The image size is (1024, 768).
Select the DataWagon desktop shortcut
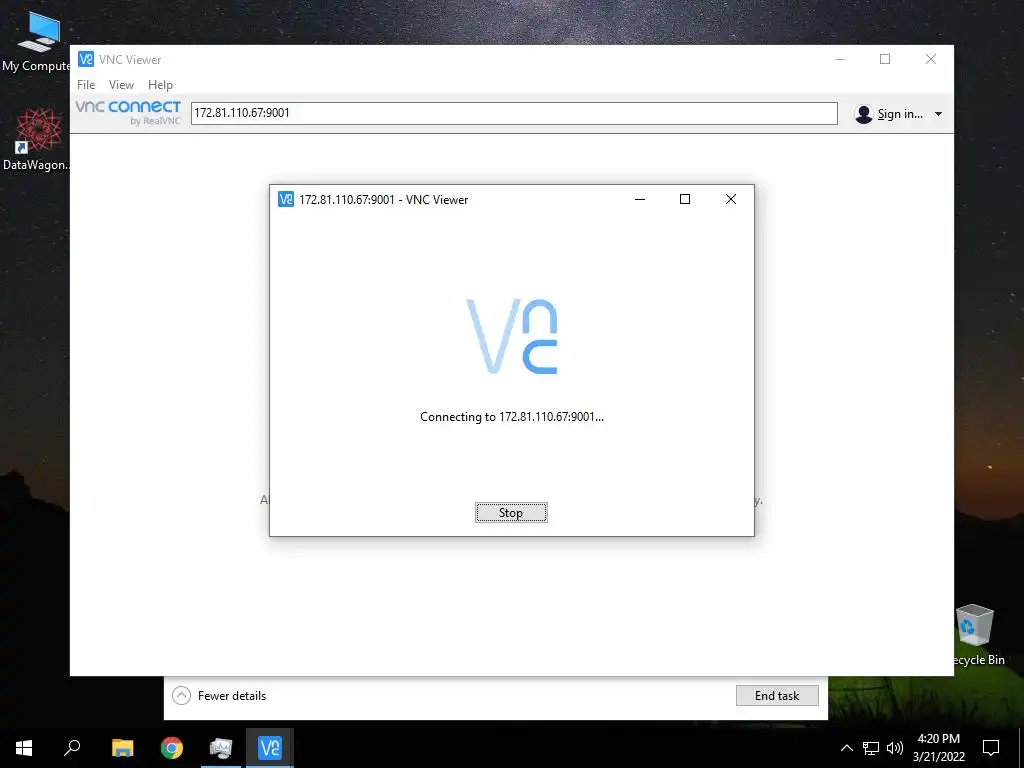pos(36,139)
